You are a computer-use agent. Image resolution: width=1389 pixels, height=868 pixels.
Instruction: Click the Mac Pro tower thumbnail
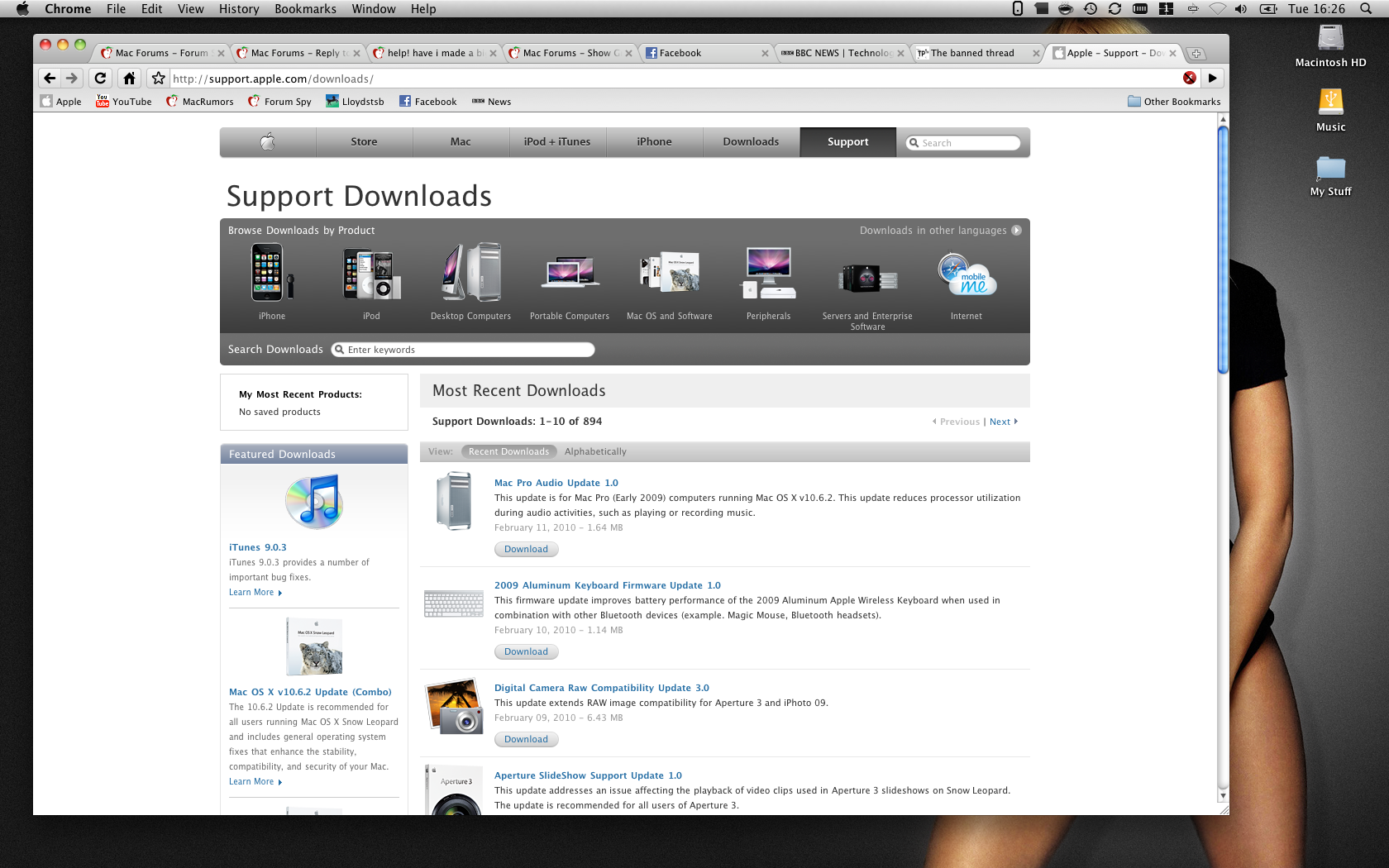454,501
